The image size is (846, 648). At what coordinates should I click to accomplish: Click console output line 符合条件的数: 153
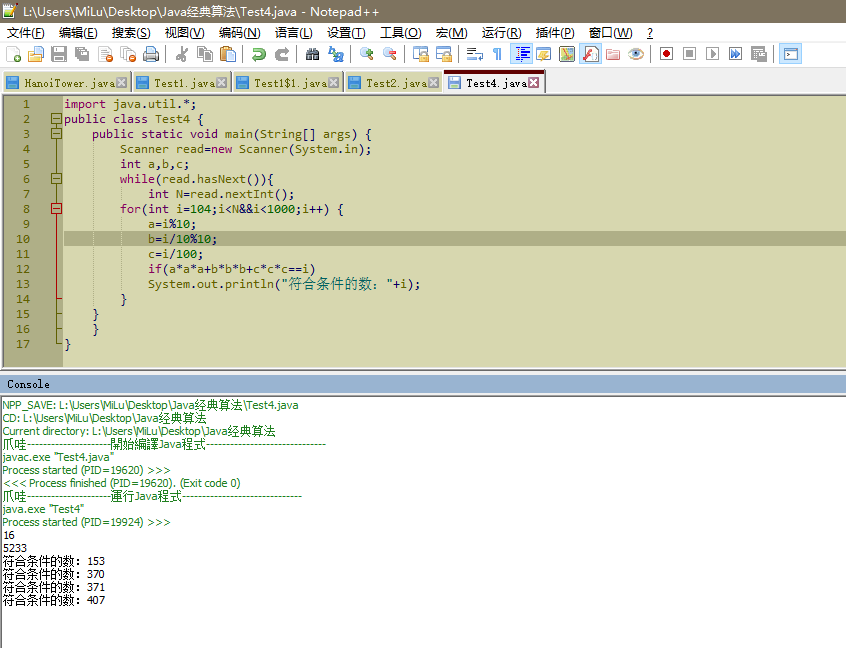pos(53,561)
